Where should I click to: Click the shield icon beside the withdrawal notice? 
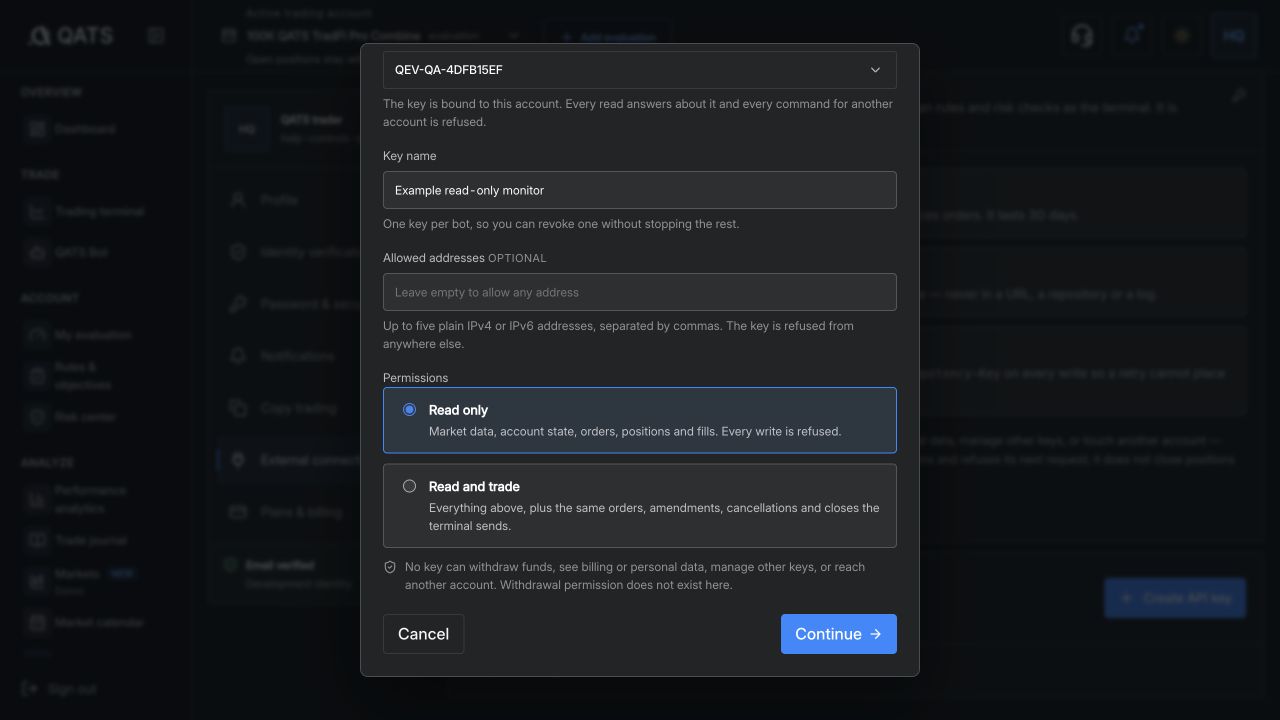pyautogui.click(x=390, y=567)
